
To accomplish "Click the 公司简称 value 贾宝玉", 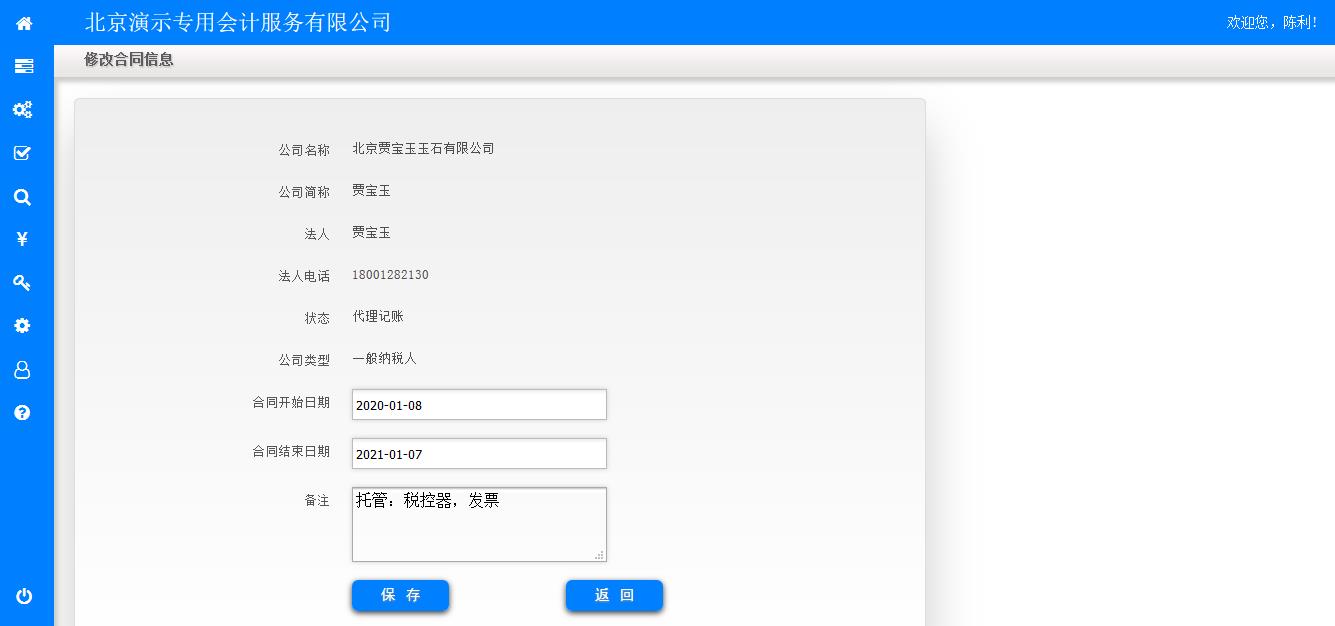I will coord(371,191).
